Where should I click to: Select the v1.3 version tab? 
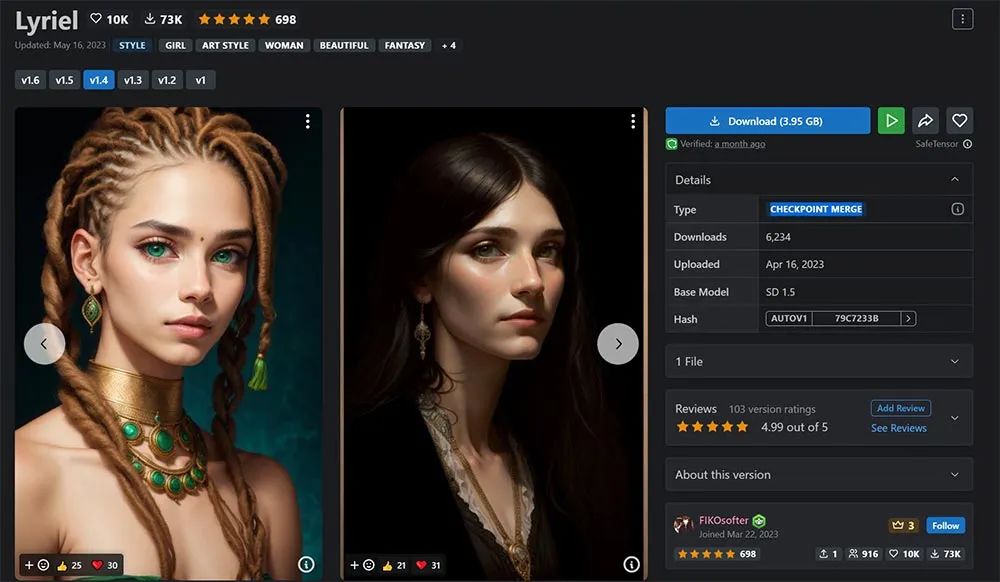pos(133,80)
